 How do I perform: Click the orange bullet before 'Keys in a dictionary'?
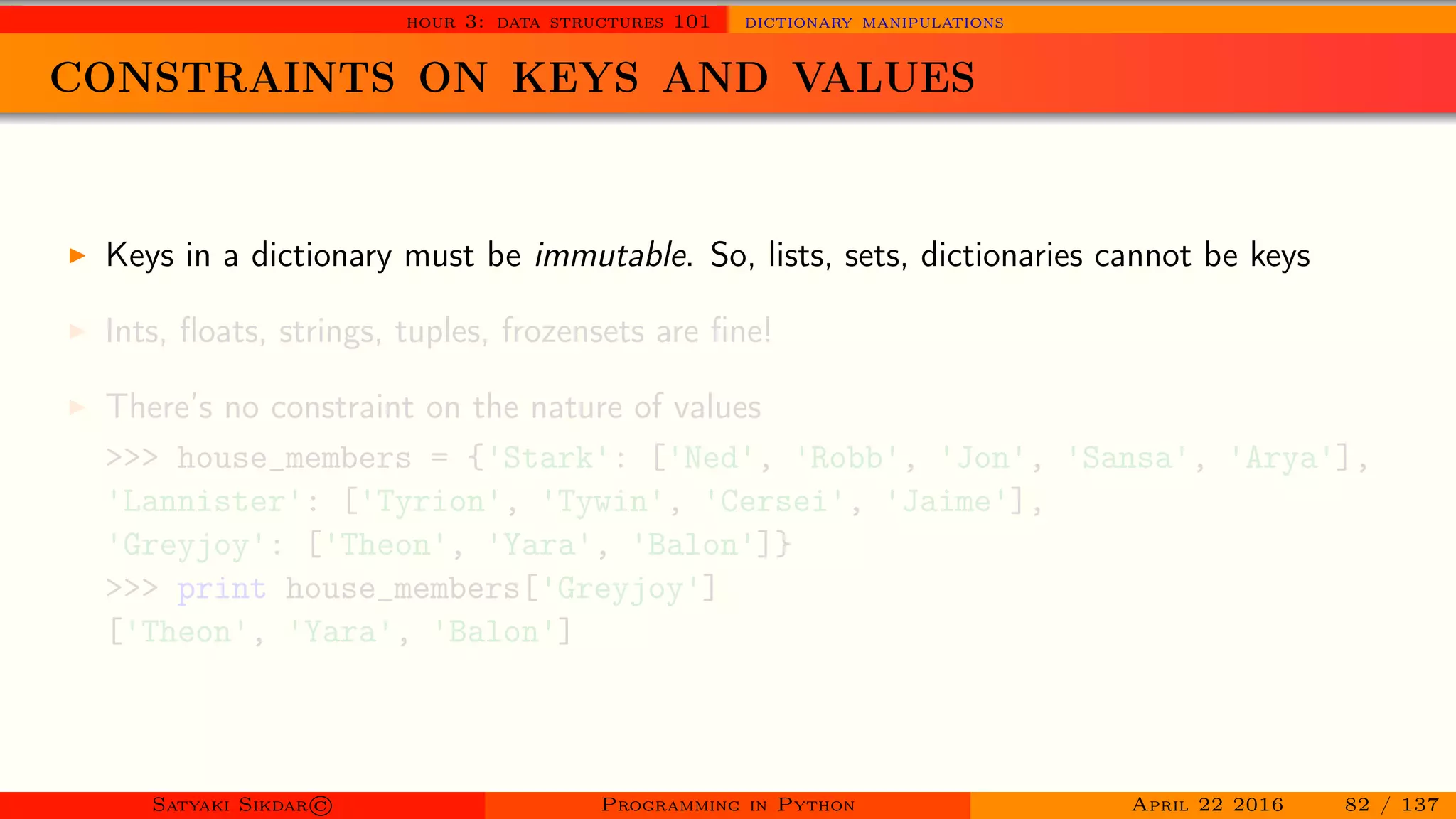[77, 256]
